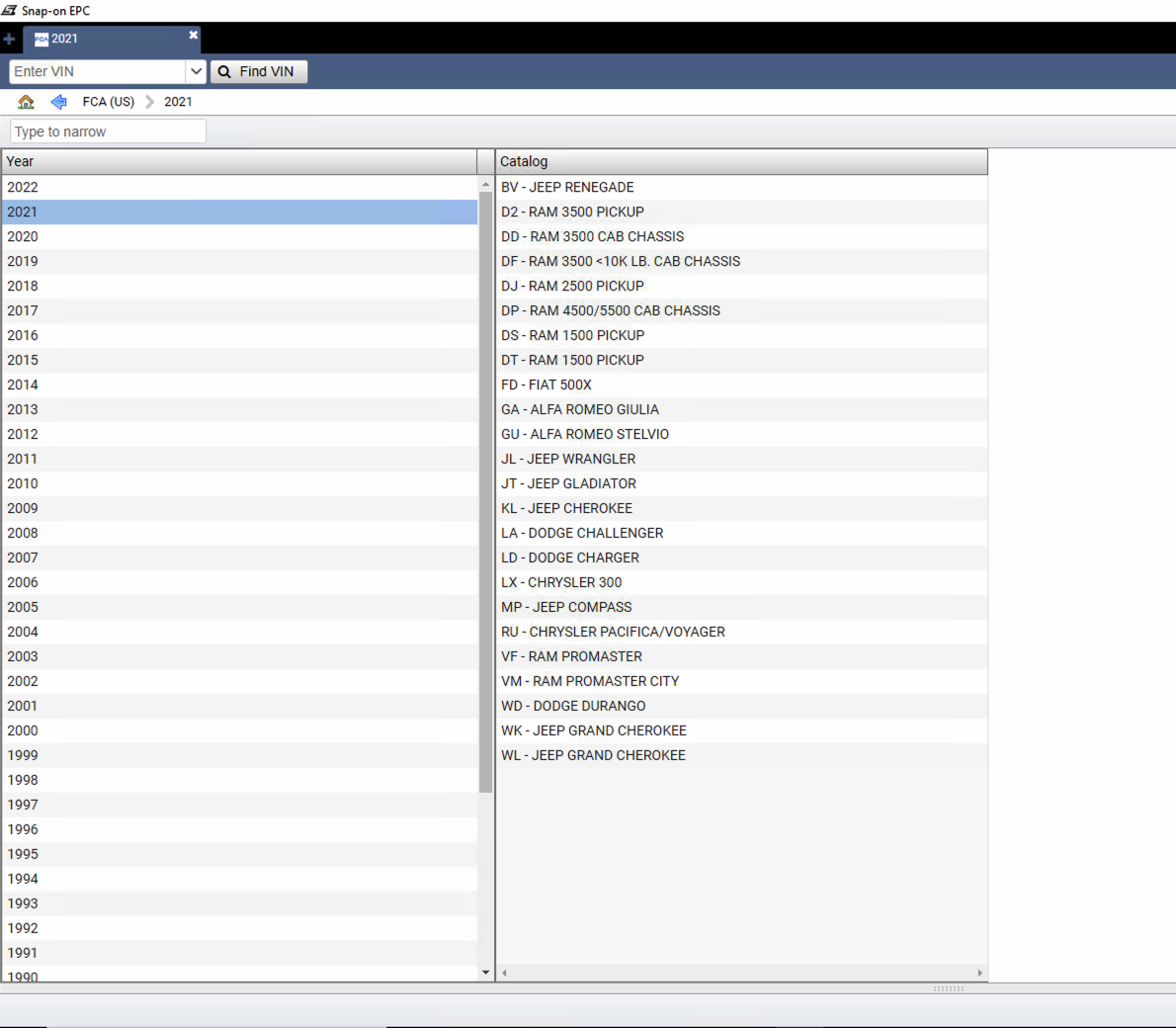
Task: Select year 2005
Action: click(239, 607)
